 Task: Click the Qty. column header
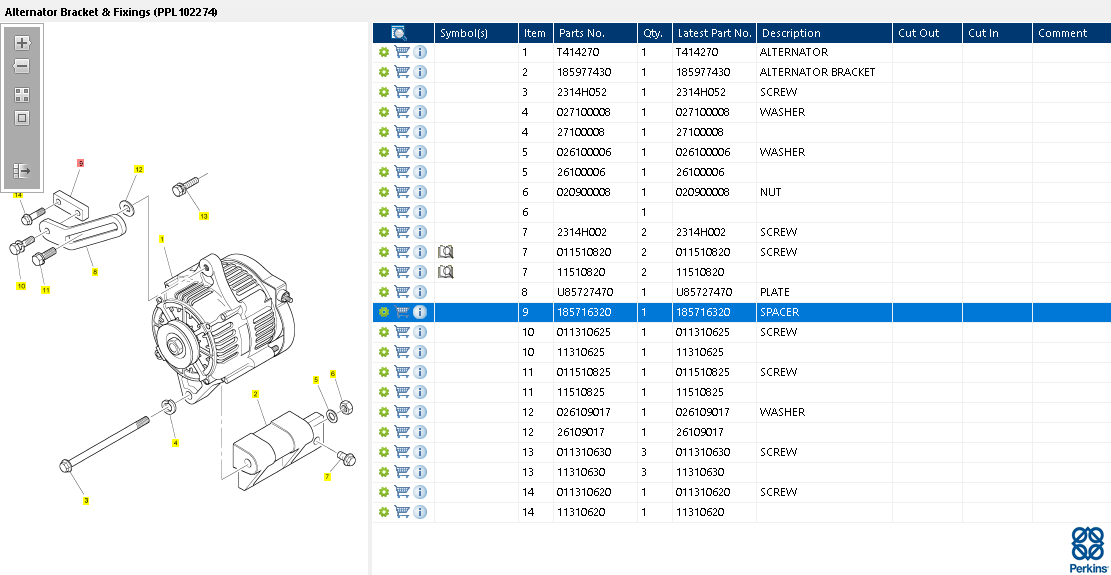click(655, 33)
